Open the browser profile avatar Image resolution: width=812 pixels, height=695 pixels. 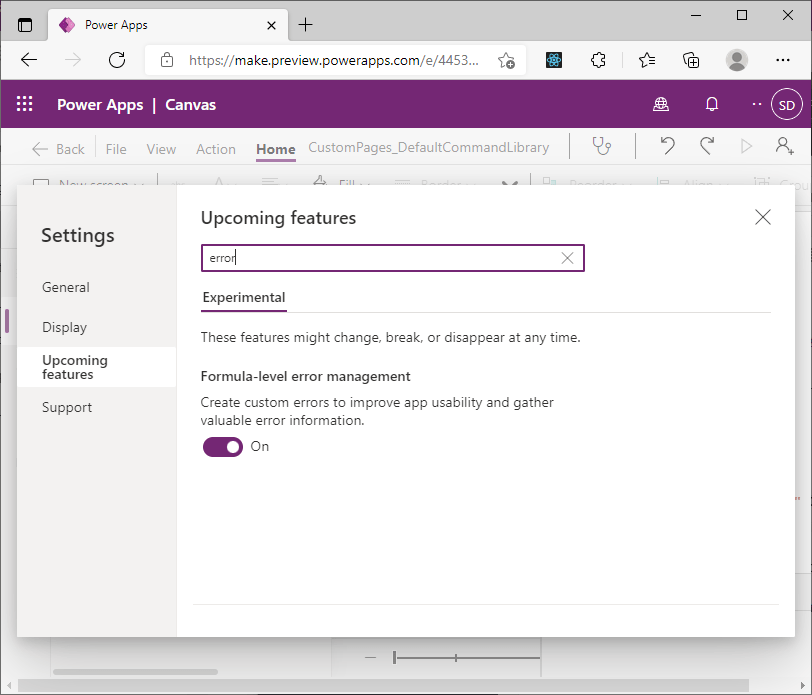(736, 60)
